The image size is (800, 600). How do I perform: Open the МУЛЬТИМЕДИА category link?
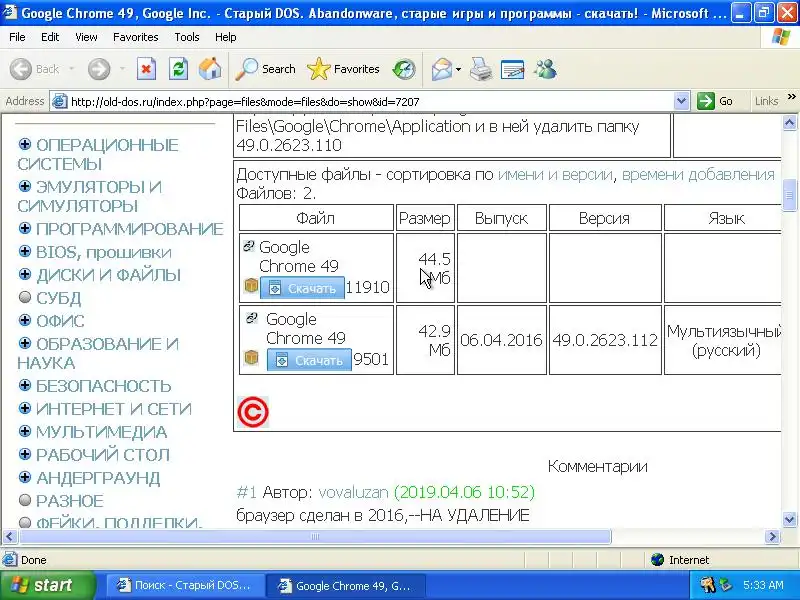pos(102,432)
